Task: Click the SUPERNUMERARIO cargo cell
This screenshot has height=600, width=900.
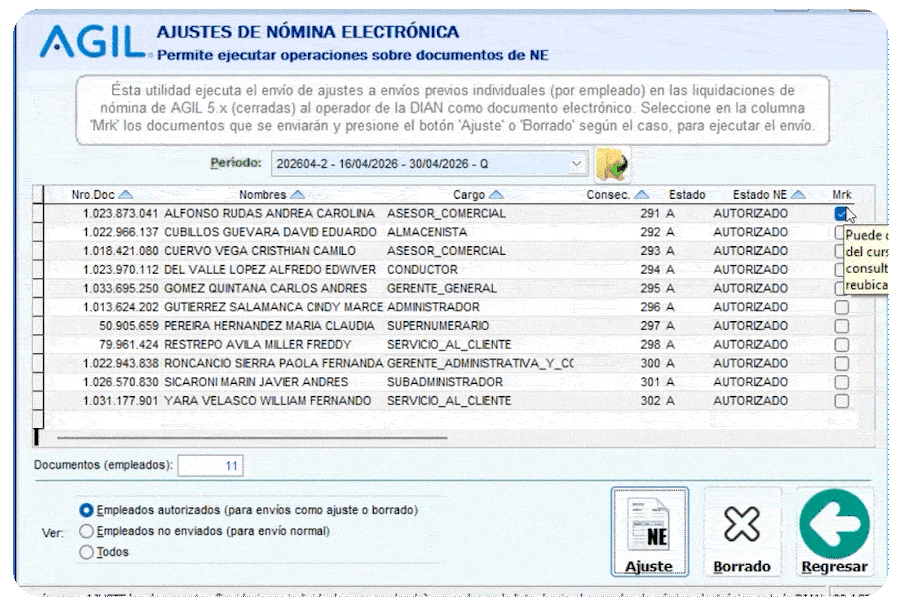Action: [438, 326]
